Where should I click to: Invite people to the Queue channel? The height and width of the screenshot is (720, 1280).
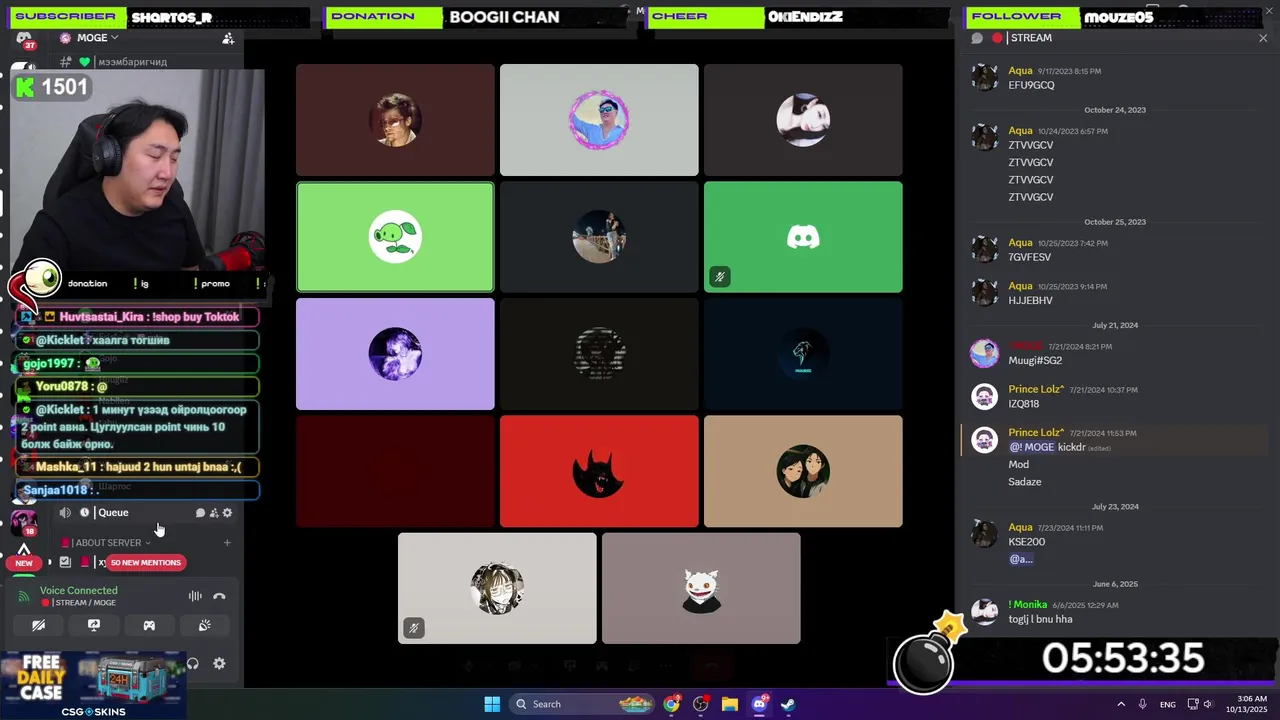(214, 513)
